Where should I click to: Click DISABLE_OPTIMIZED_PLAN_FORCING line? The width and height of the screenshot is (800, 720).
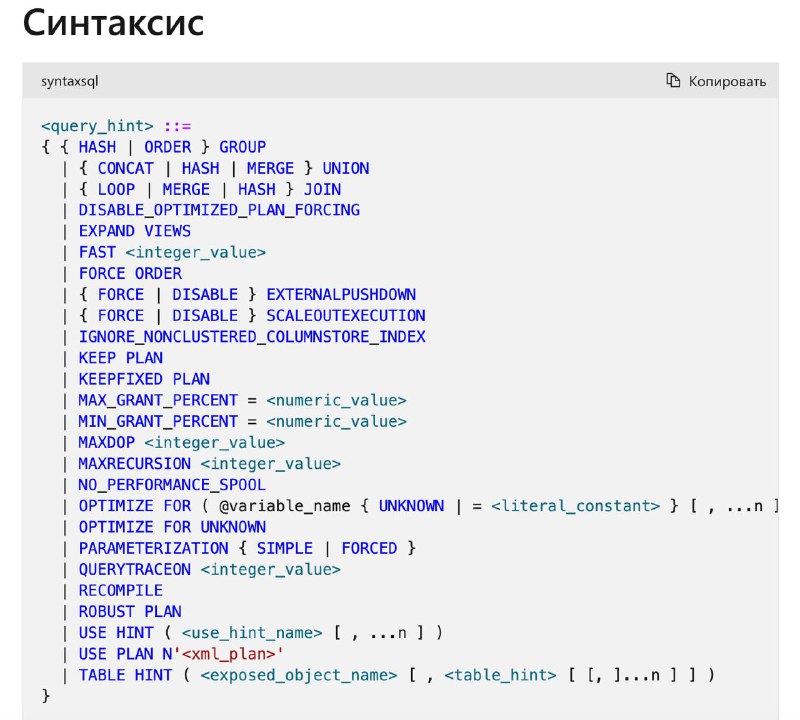219,210
